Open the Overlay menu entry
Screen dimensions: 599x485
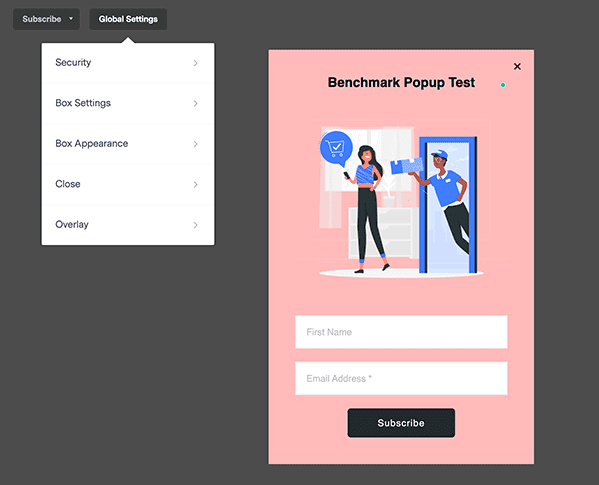click(x=128, y=225)
